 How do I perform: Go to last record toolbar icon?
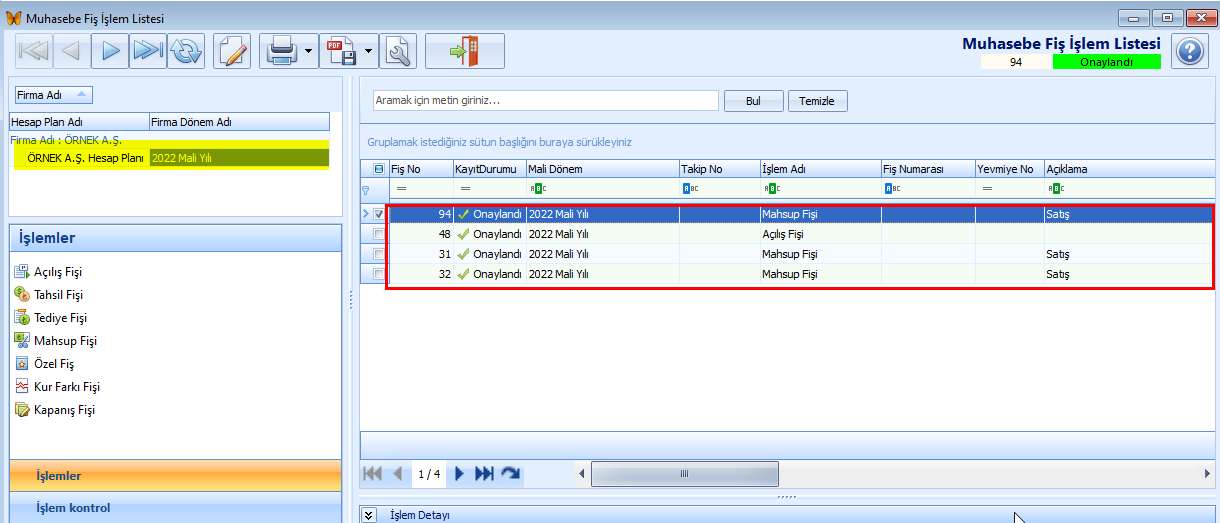pyautogui.click(x=148, y=51)
